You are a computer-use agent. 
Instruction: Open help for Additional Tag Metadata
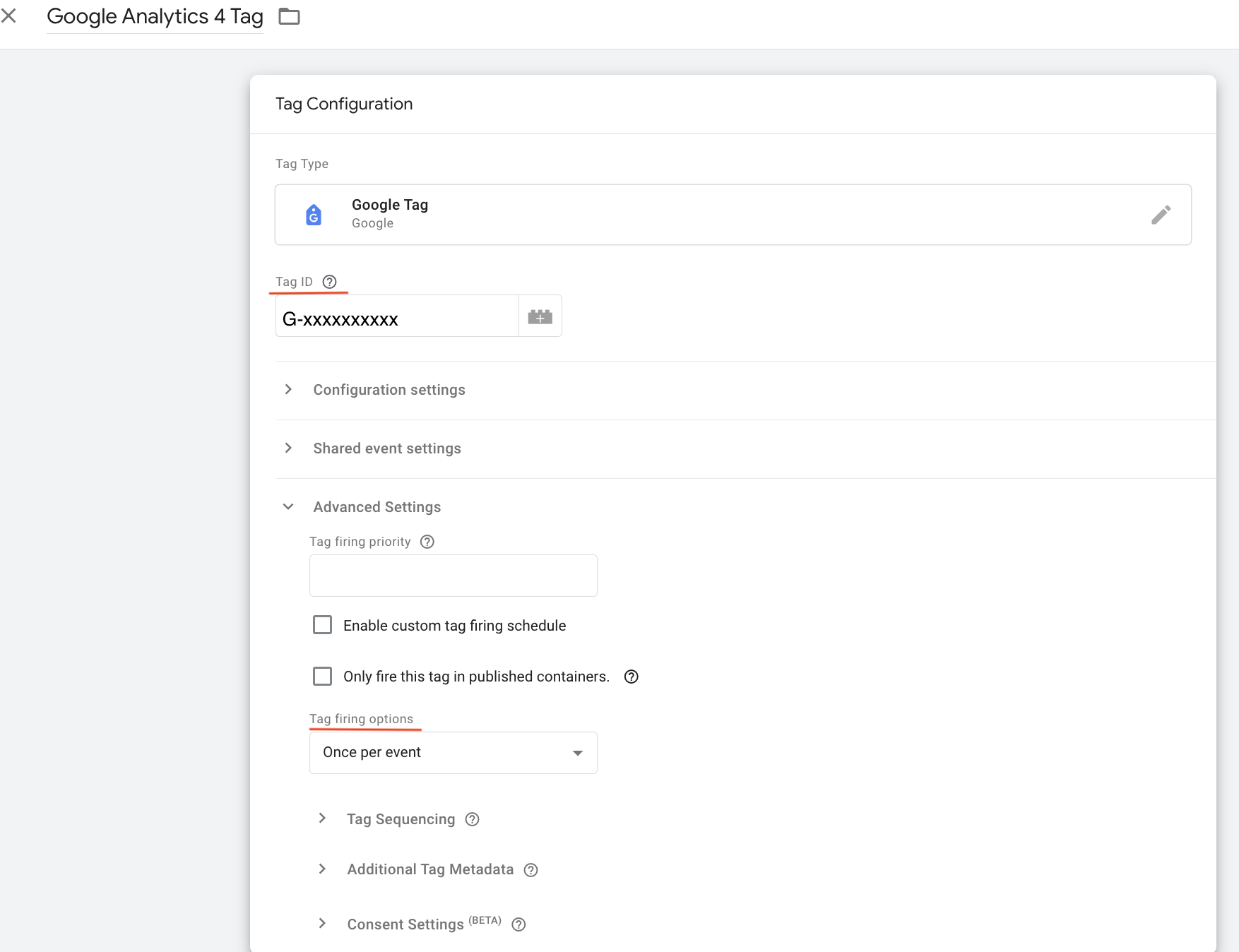tap(530, 870)
